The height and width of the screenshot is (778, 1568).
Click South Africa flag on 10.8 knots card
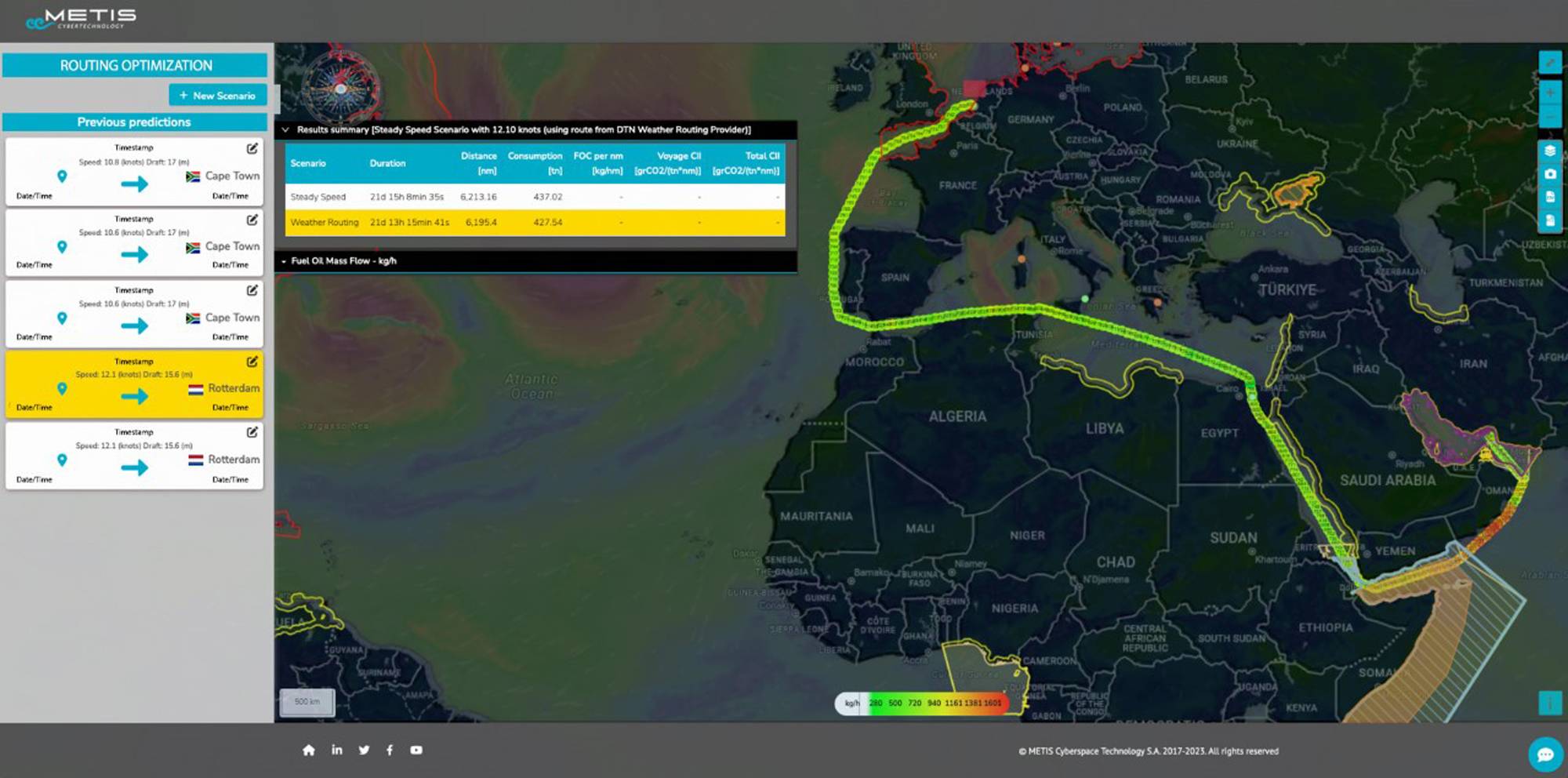[193, 177]
